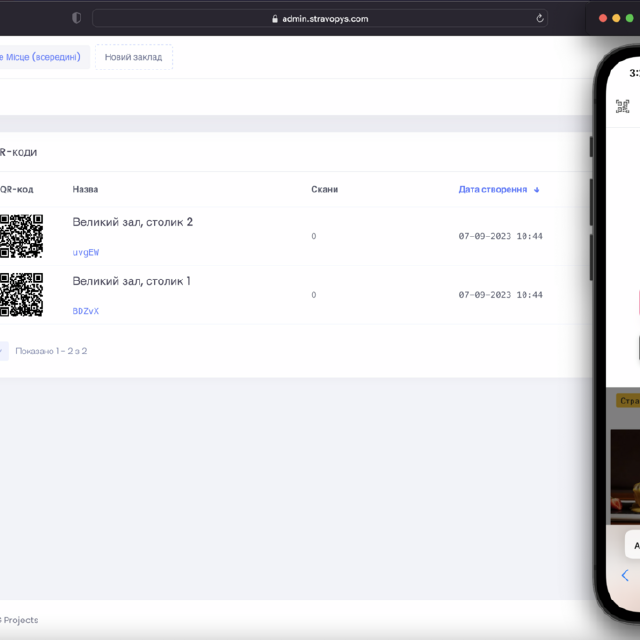Click the pagination page button near Показано
640x640 pixels.
3,351
